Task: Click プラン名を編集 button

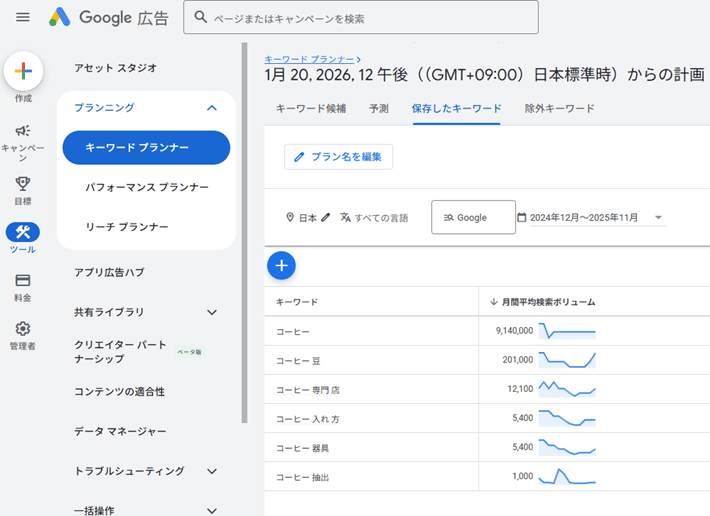Action: [338, 157]
